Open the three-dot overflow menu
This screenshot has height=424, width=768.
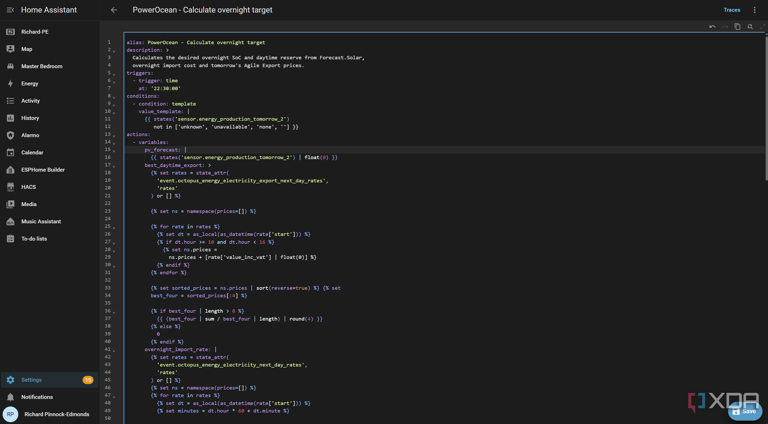coord(754,10)
